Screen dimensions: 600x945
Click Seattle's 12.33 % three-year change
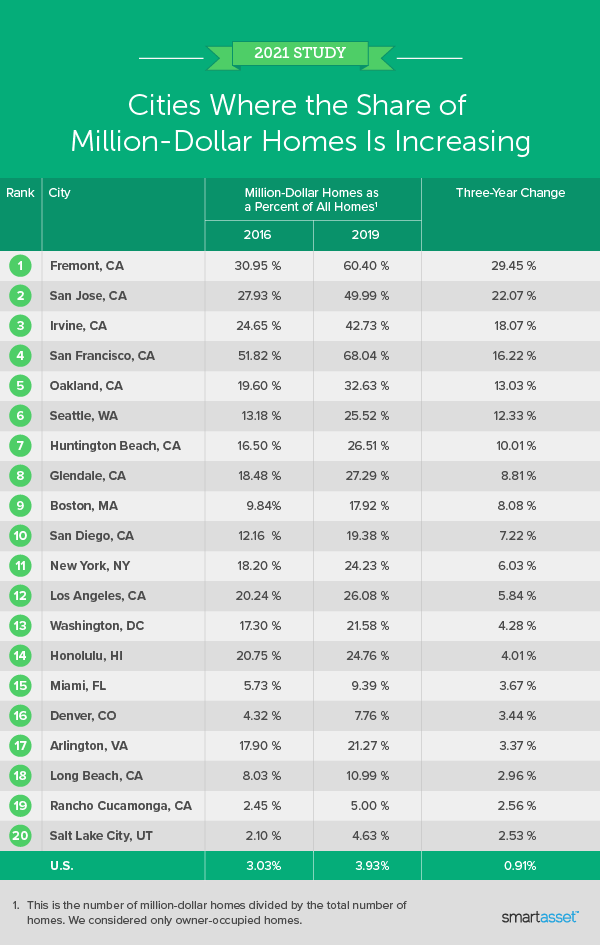[516, 416]
